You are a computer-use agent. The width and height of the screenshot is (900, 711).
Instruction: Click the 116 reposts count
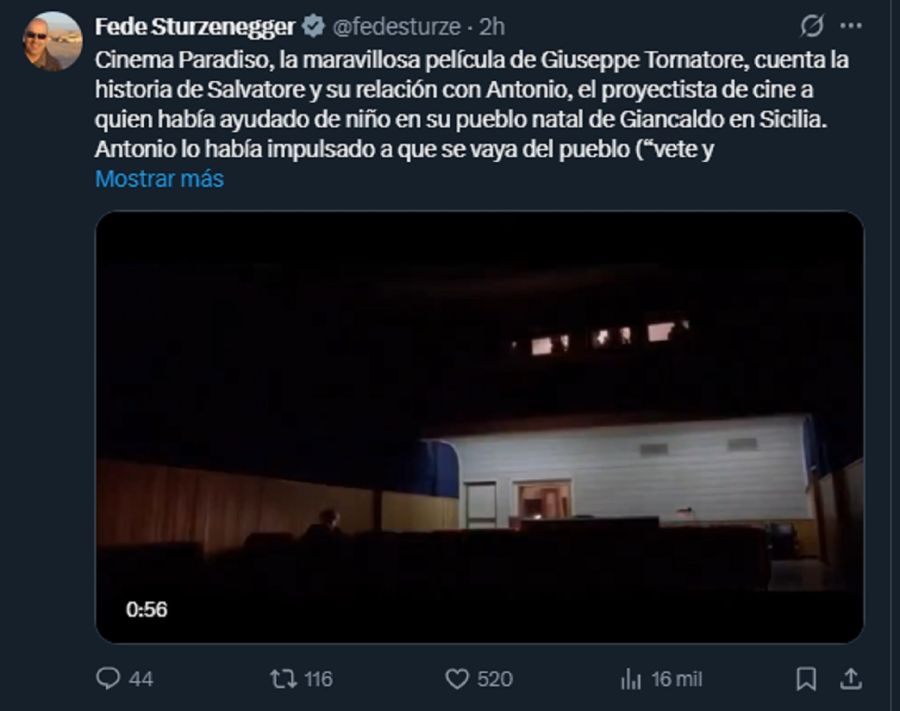pyautogui.click(x=319, y=679)
